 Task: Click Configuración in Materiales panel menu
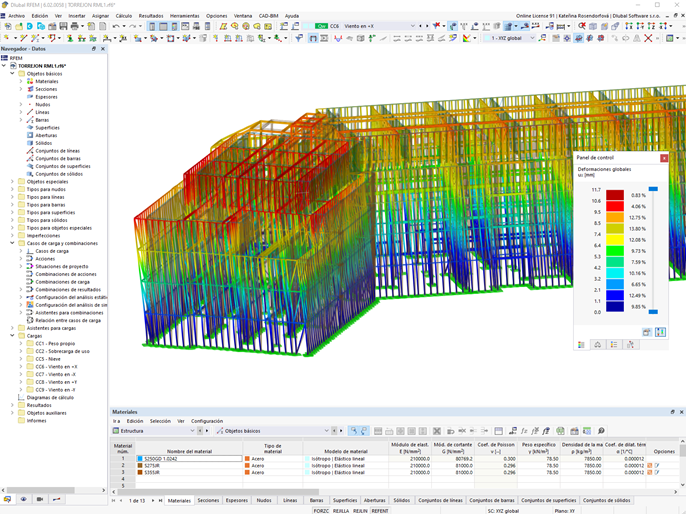[207, 421]
